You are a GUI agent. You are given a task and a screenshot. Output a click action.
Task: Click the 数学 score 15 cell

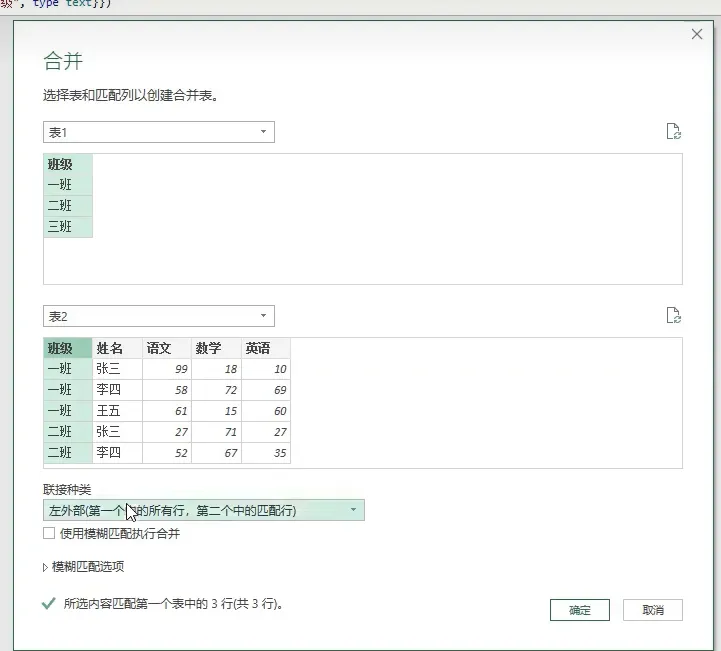216,411
